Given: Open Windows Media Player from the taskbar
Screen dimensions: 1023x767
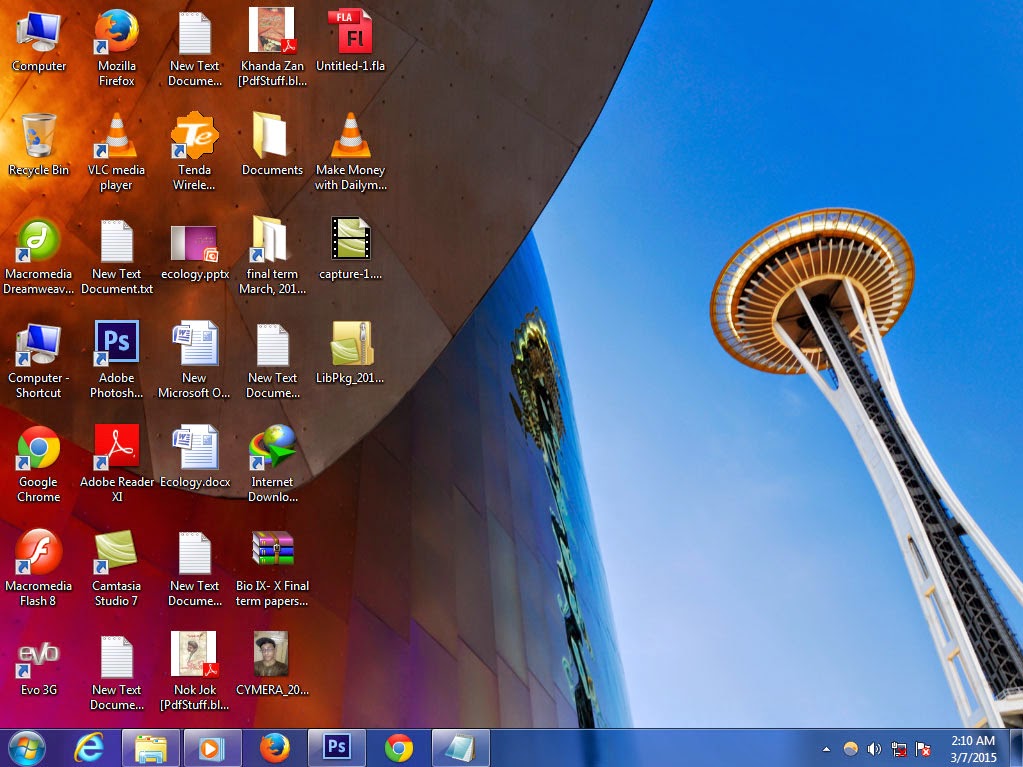Looking at the screenshot, I should pos(212,748).
